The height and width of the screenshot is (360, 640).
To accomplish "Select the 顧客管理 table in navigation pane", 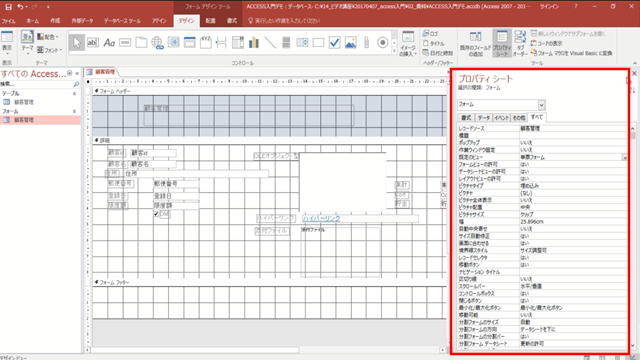I will coord(24,102).
